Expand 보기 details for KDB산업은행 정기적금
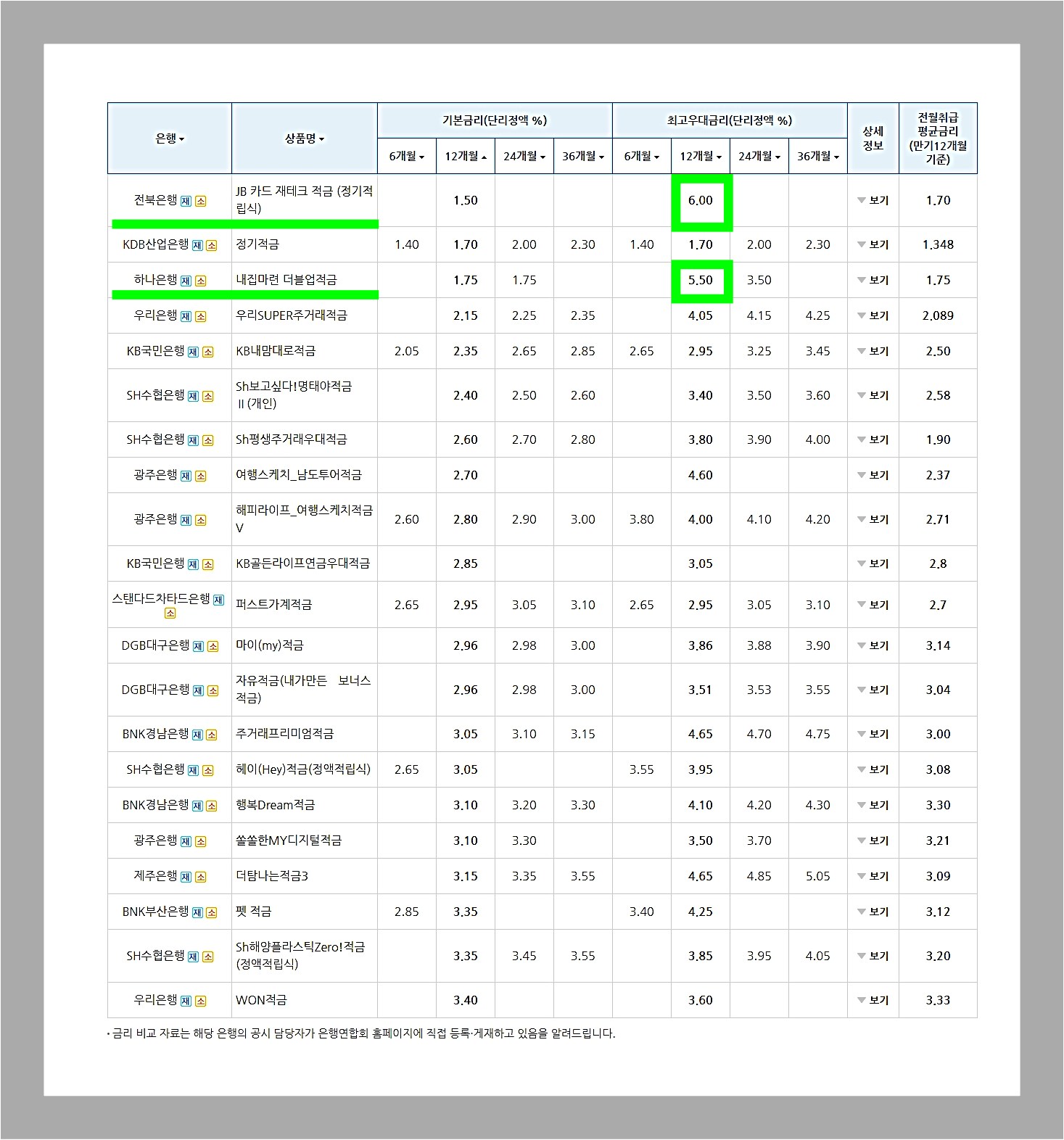Viewport: 1064px width, 1140px height. [x=873, y=245]
